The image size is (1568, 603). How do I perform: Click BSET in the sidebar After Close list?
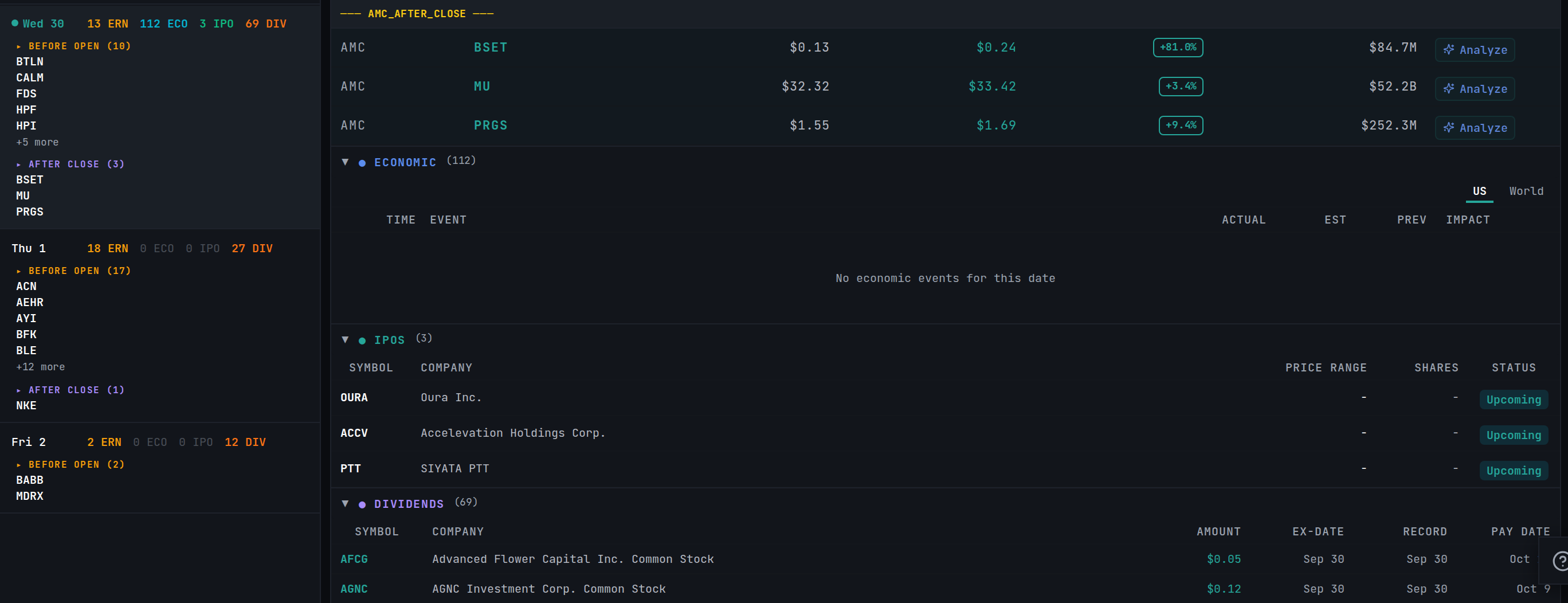point(30,181)
